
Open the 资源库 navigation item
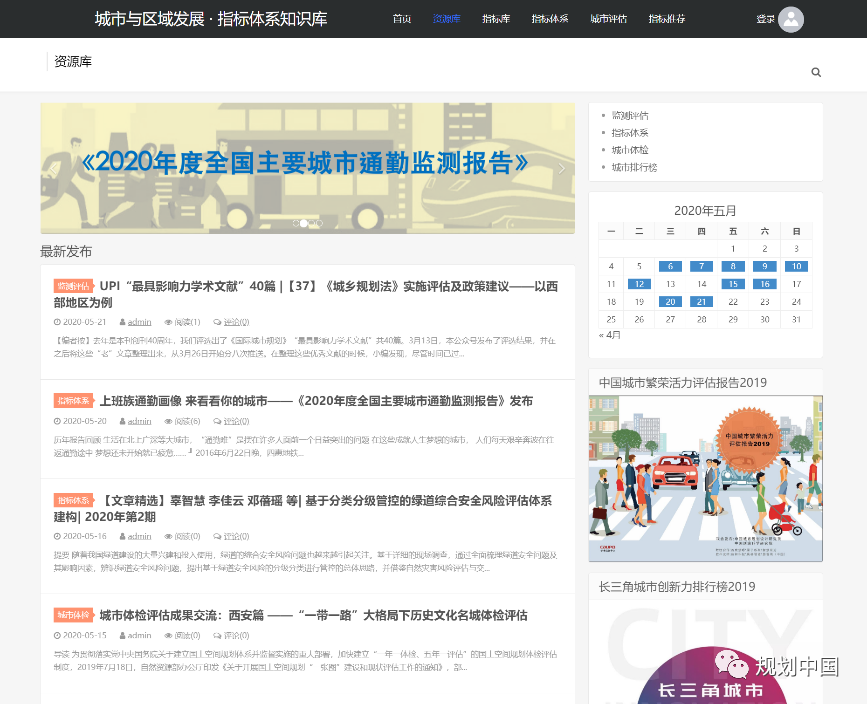click(x=446, y=19)
